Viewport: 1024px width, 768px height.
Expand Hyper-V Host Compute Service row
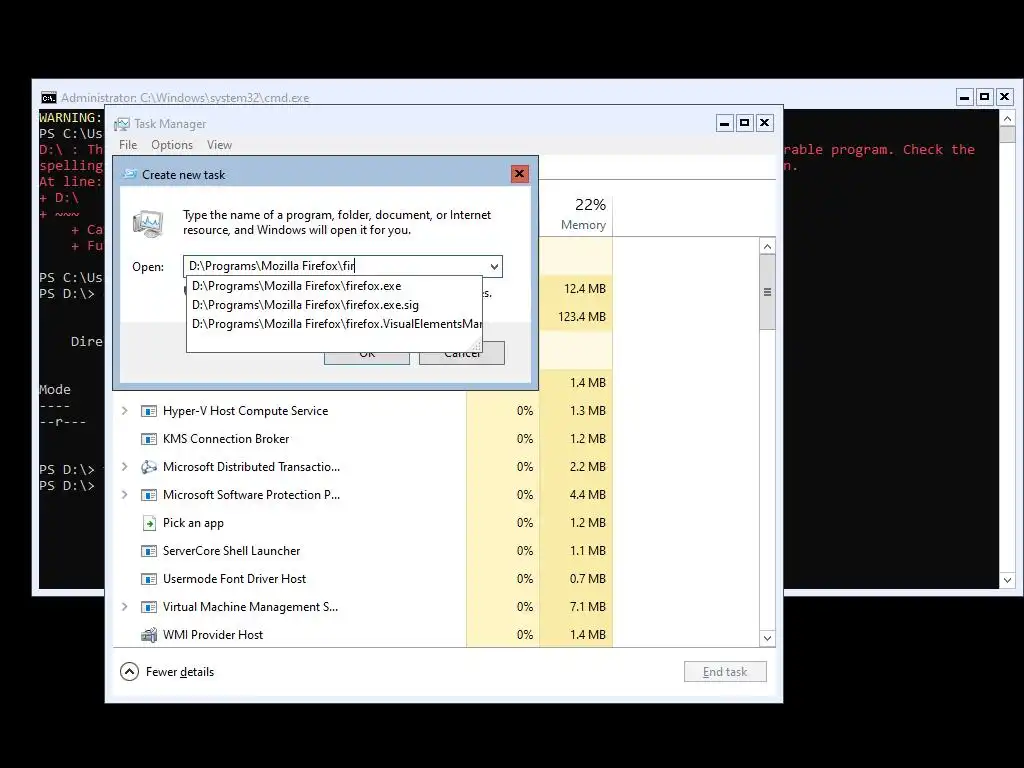[125, 411]
